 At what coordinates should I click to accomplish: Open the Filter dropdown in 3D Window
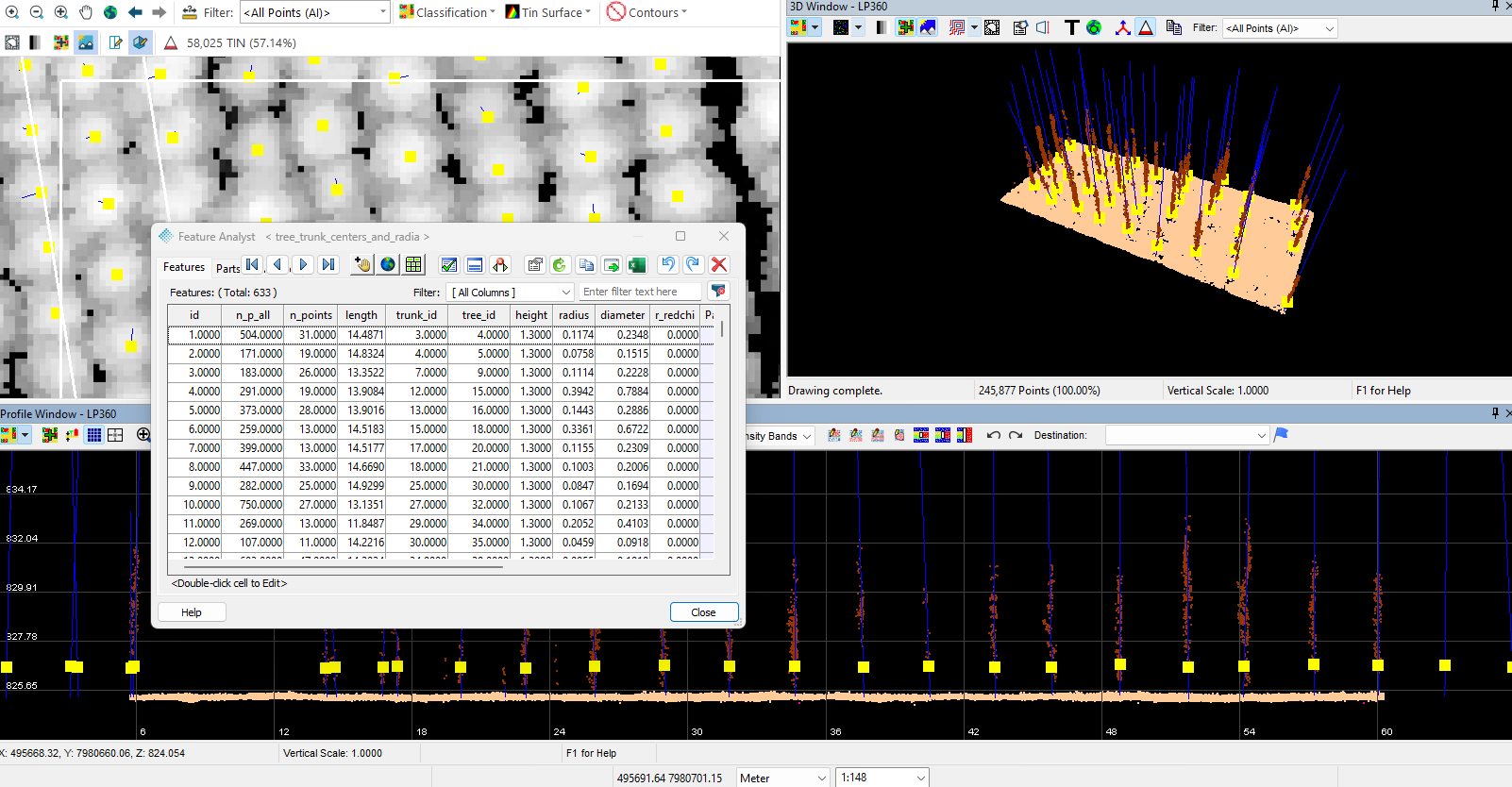[1281, 28]
